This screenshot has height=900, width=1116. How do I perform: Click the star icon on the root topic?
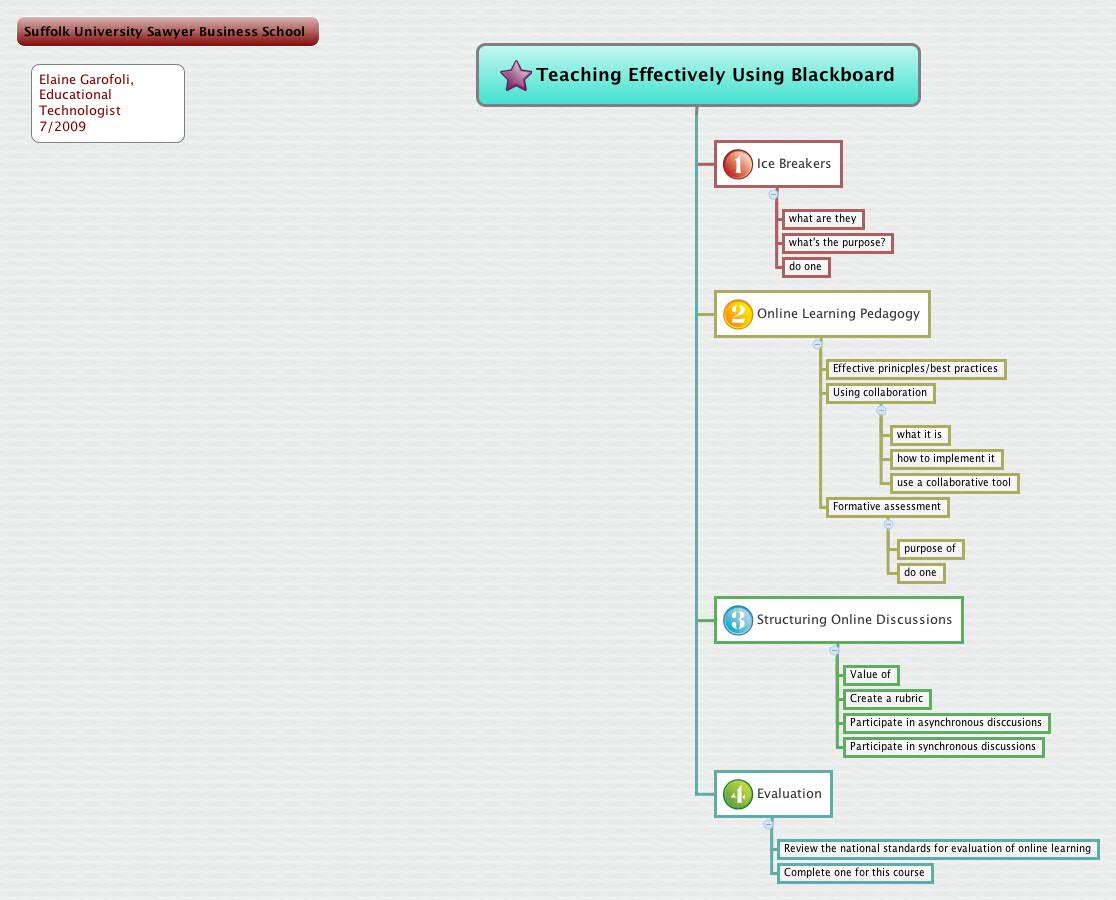515,75
